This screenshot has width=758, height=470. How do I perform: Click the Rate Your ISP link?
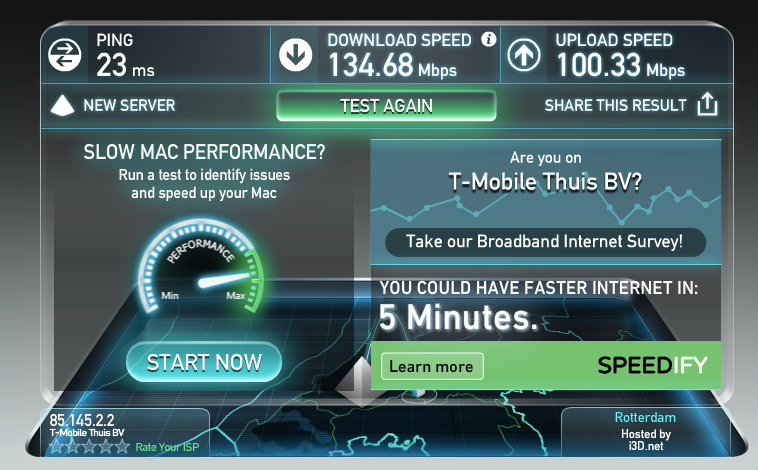tap(167, 447)
